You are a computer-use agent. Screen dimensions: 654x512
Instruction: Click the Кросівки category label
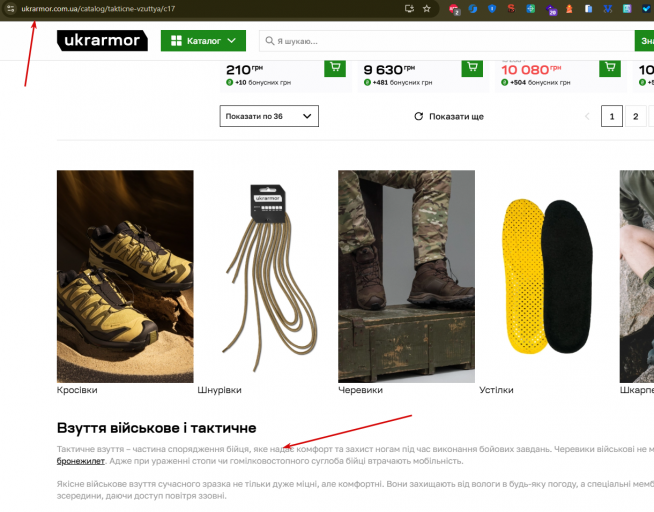click(77, 390)
